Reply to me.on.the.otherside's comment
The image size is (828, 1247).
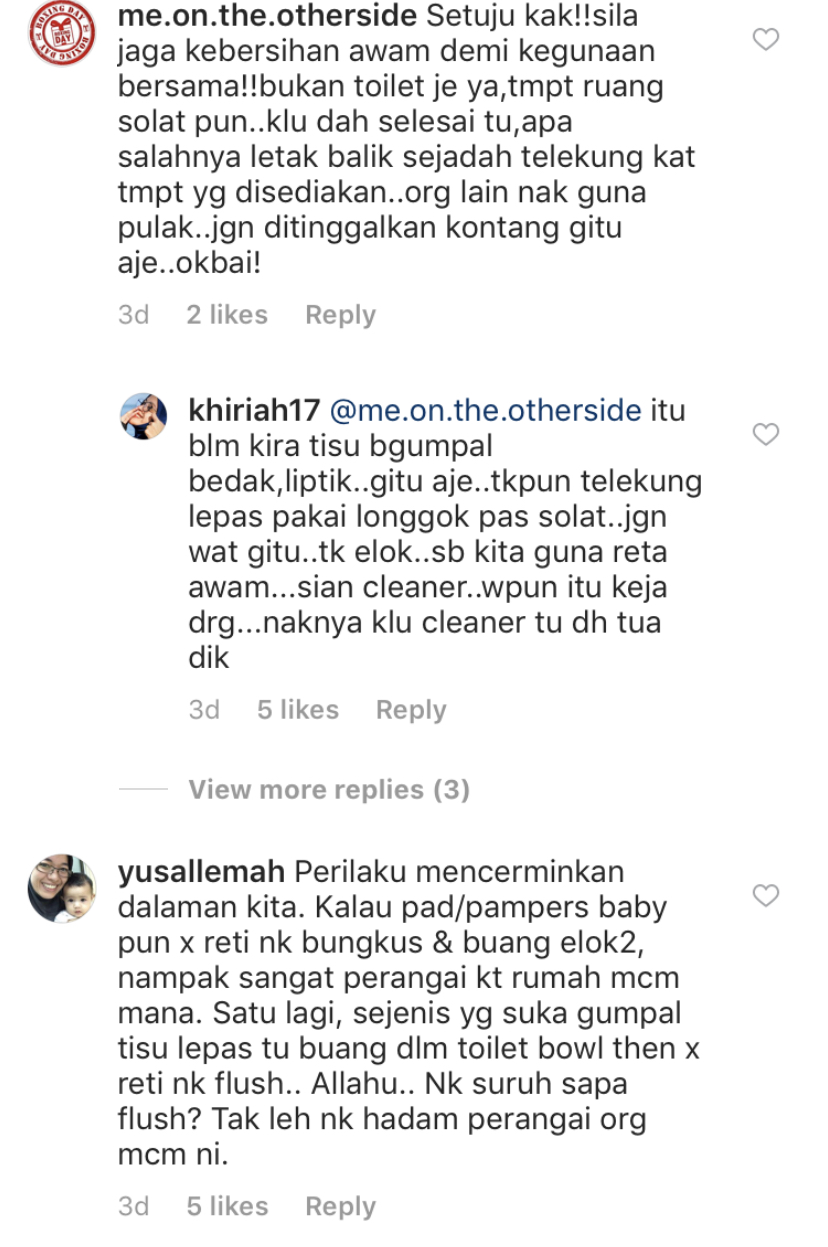[340, 315]
